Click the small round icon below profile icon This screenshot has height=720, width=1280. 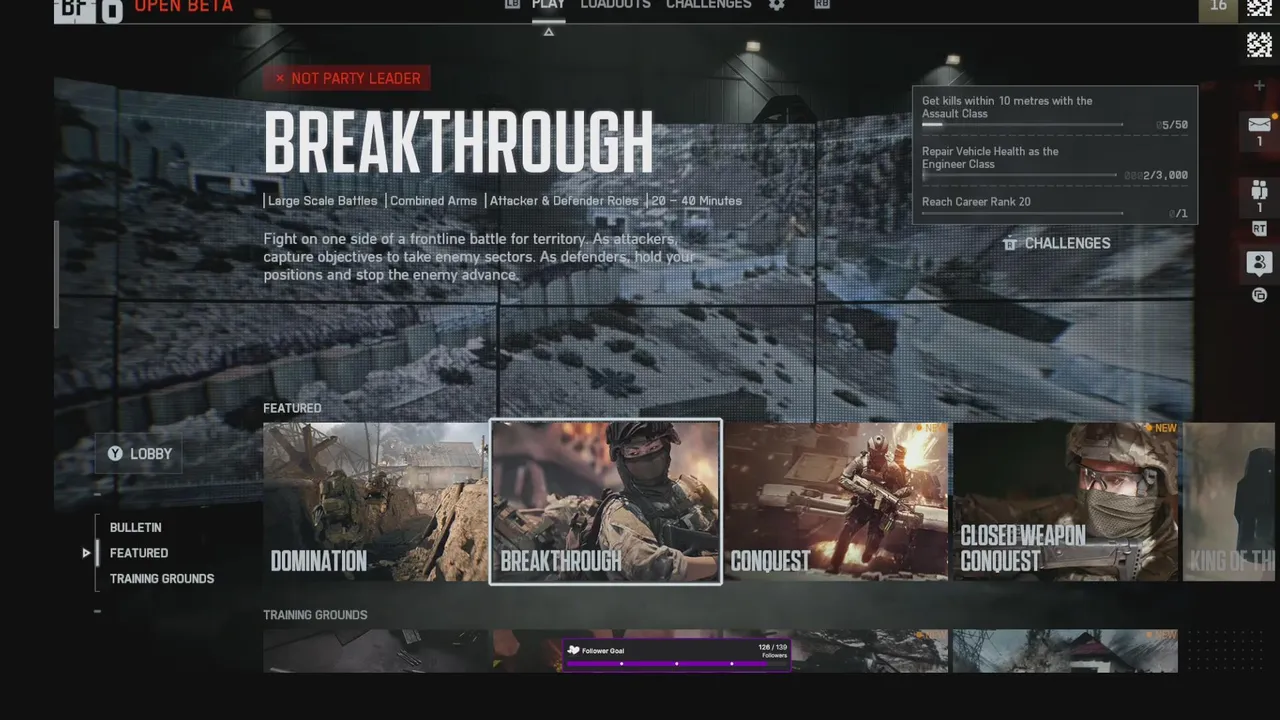[1259, 295]
